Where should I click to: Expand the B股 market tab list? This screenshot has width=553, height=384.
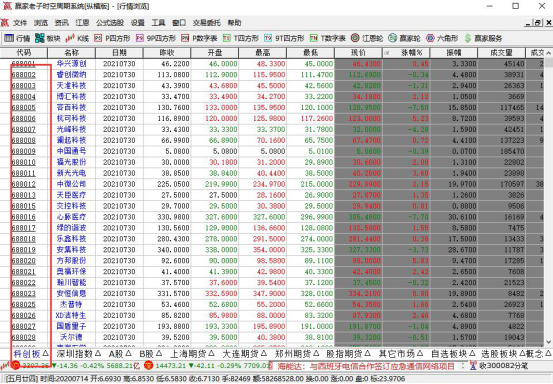click(x=159, y=353)
